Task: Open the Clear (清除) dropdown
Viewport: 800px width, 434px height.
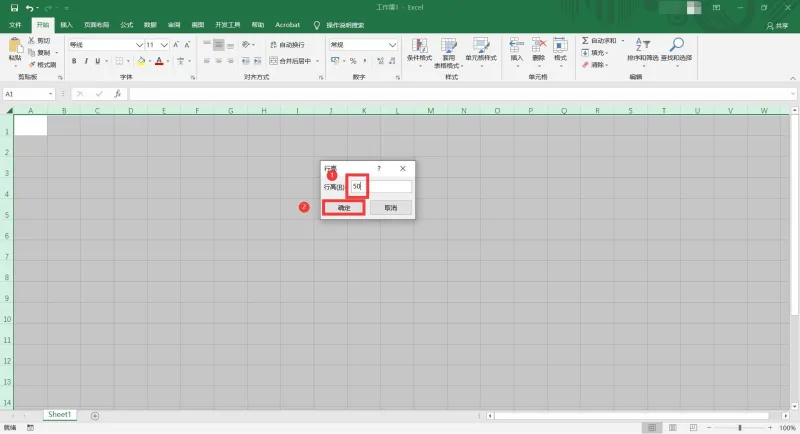Action: [x=595, y=65]
